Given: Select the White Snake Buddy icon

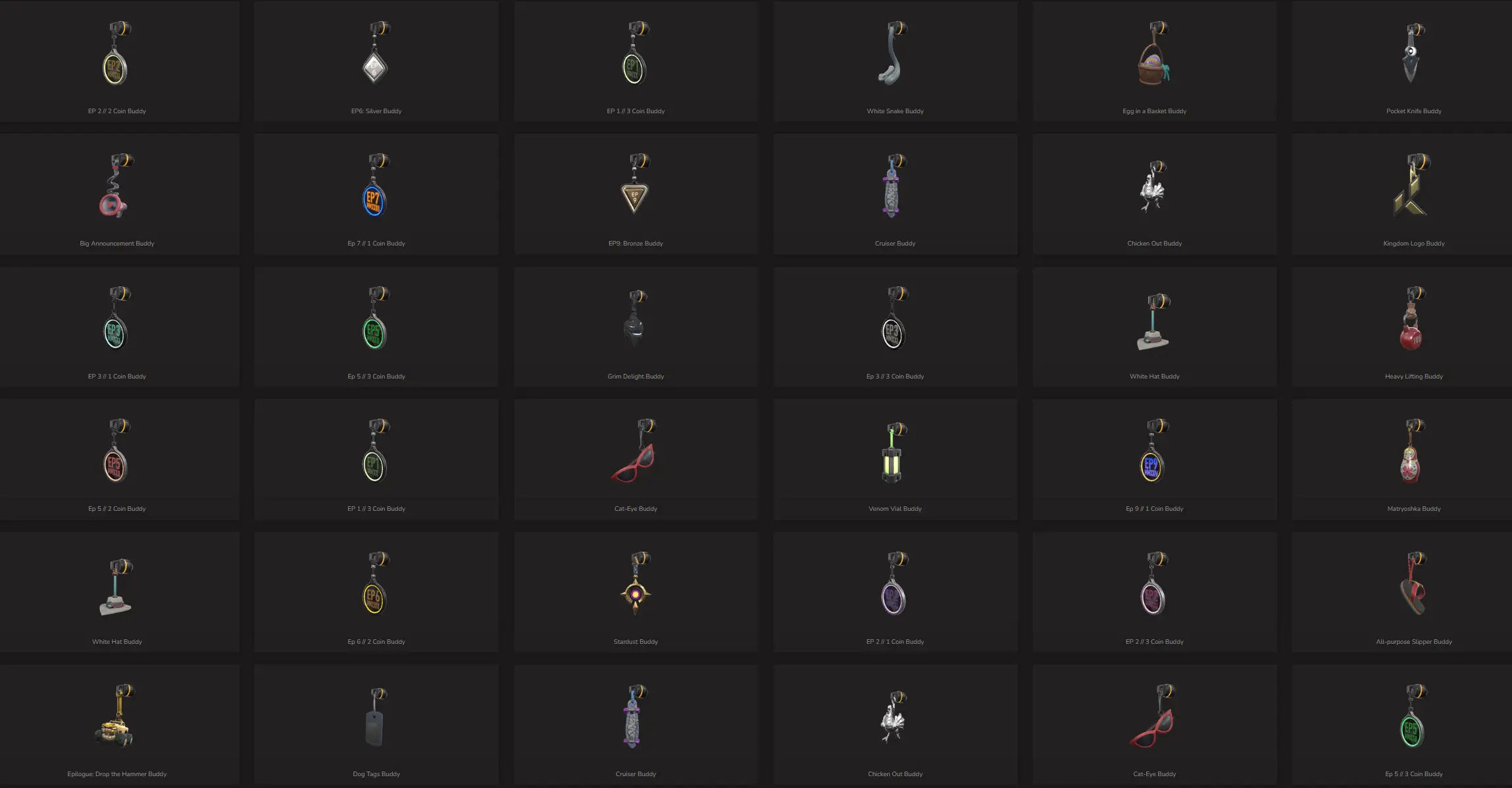Looking at the screenshot, I should (894, 54).
